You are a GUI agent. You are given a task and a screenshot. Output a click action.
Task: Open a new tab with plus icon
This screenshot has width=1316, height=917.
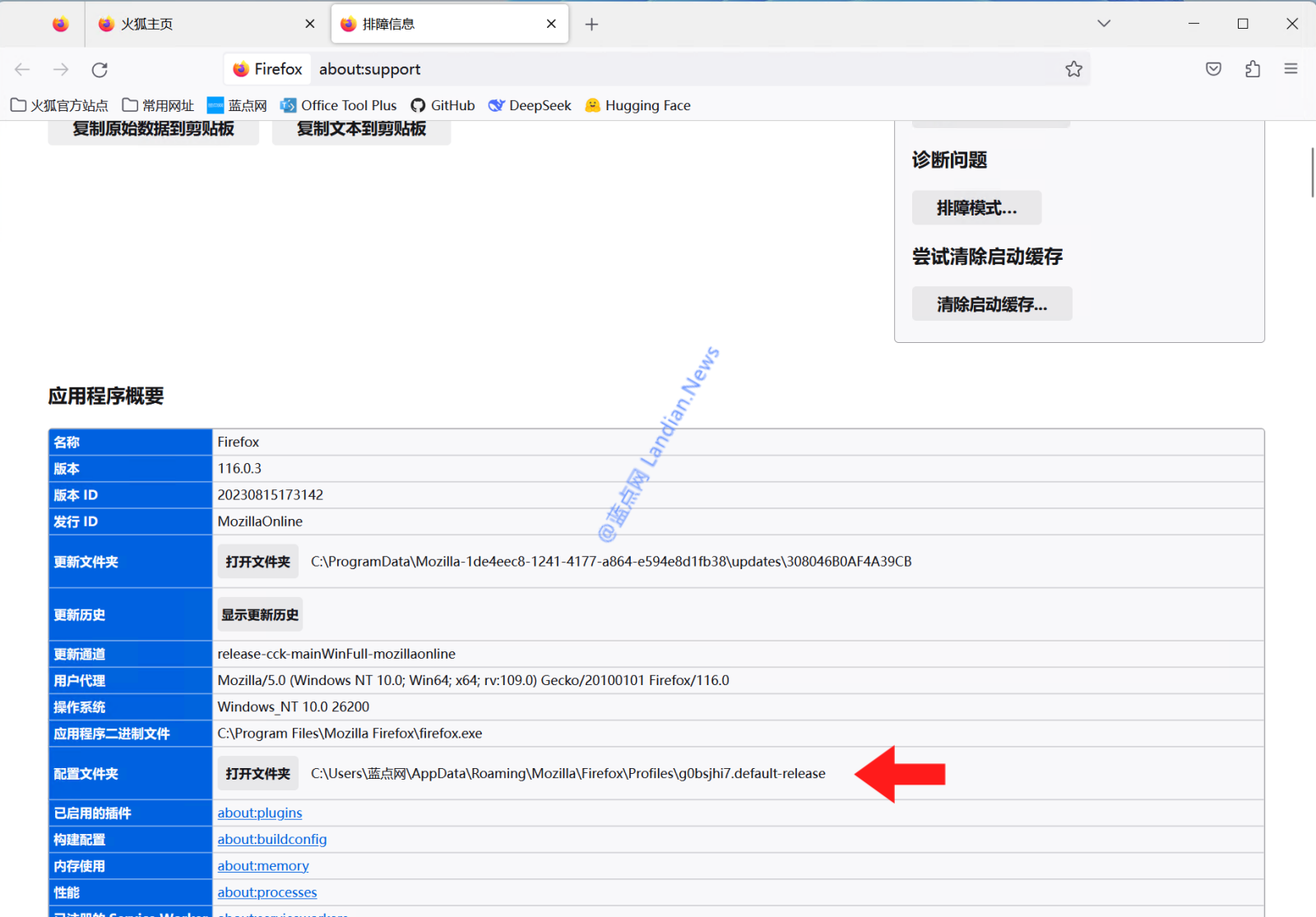[591, 25]
